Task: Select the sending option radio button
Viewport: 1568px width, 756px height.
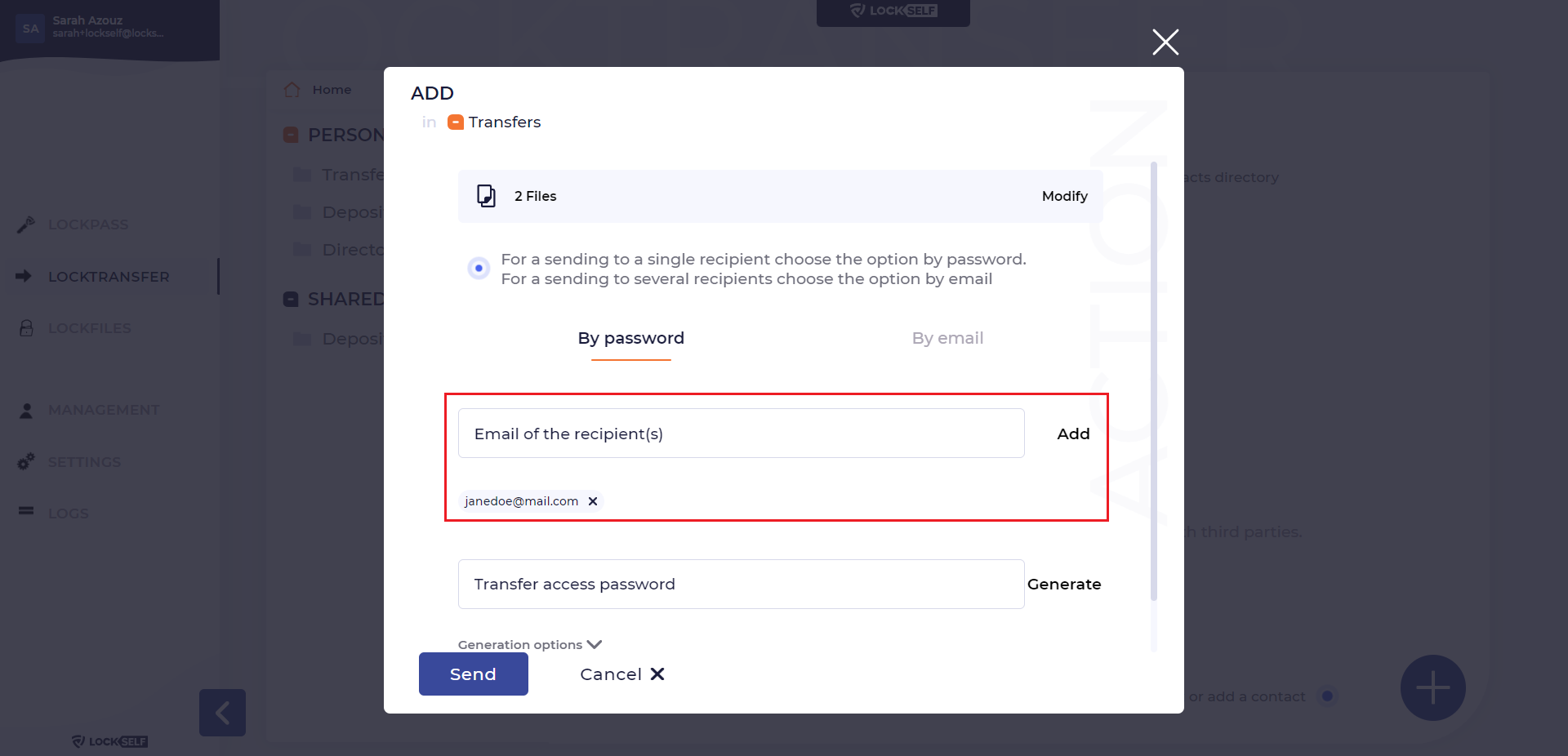Action: click(x=479, y=268)
